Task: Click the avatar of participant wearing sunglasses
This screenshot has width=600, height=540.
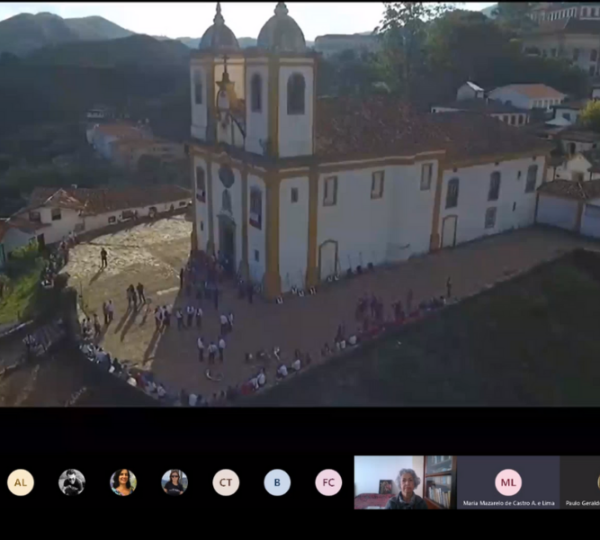Action: [174, 482]
